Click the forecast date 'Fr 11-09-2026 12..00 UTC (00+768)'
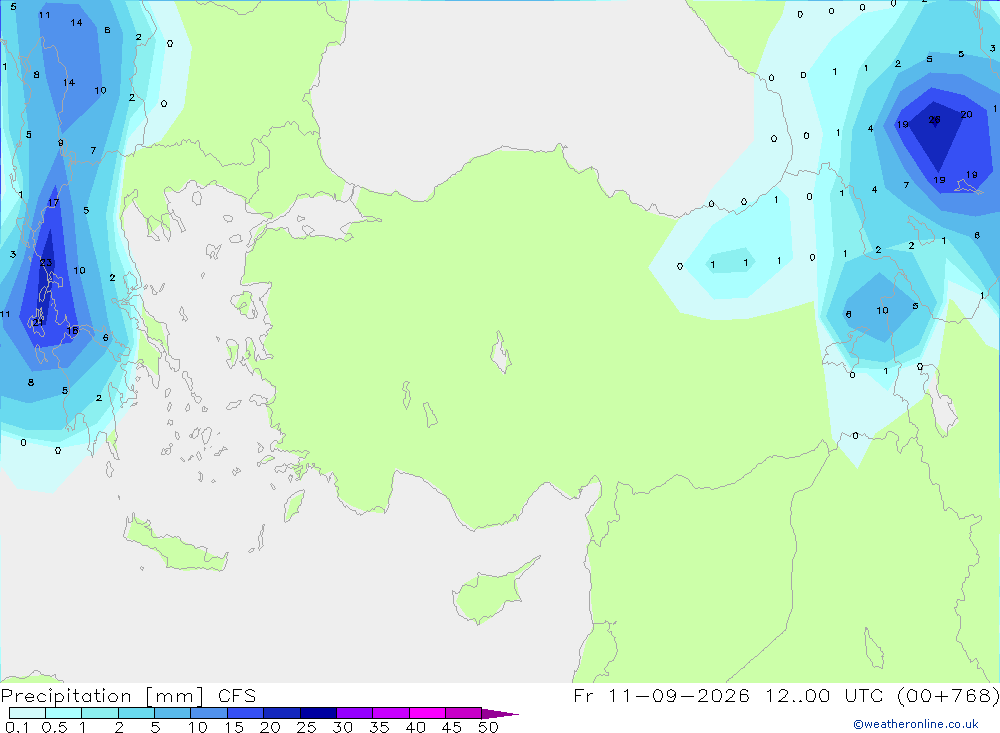 coord(786,695)
